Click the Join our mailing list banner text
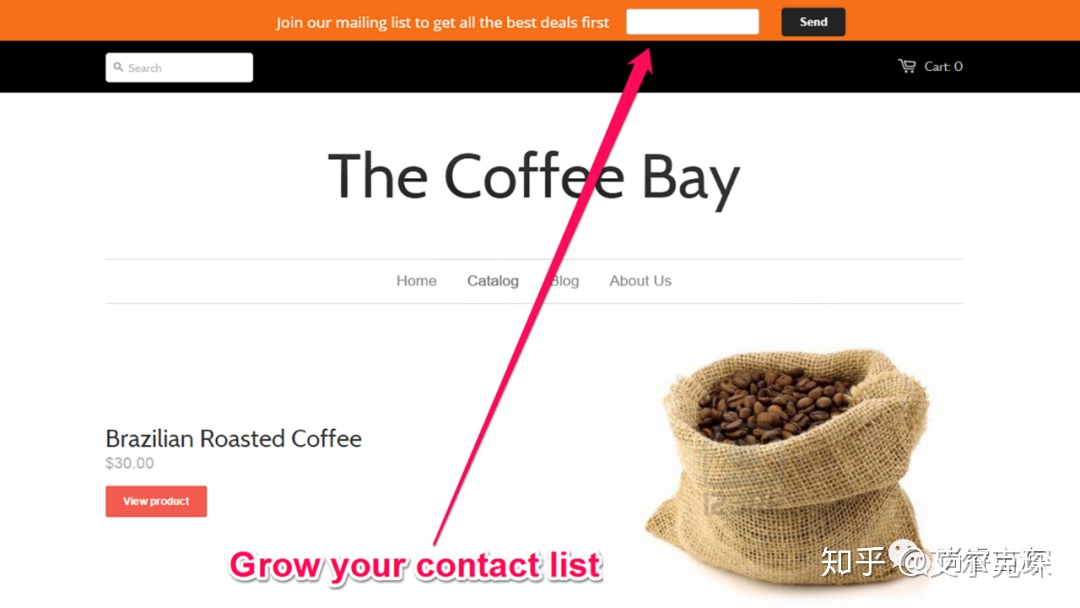1080x608 pixels. pos(442,23)
